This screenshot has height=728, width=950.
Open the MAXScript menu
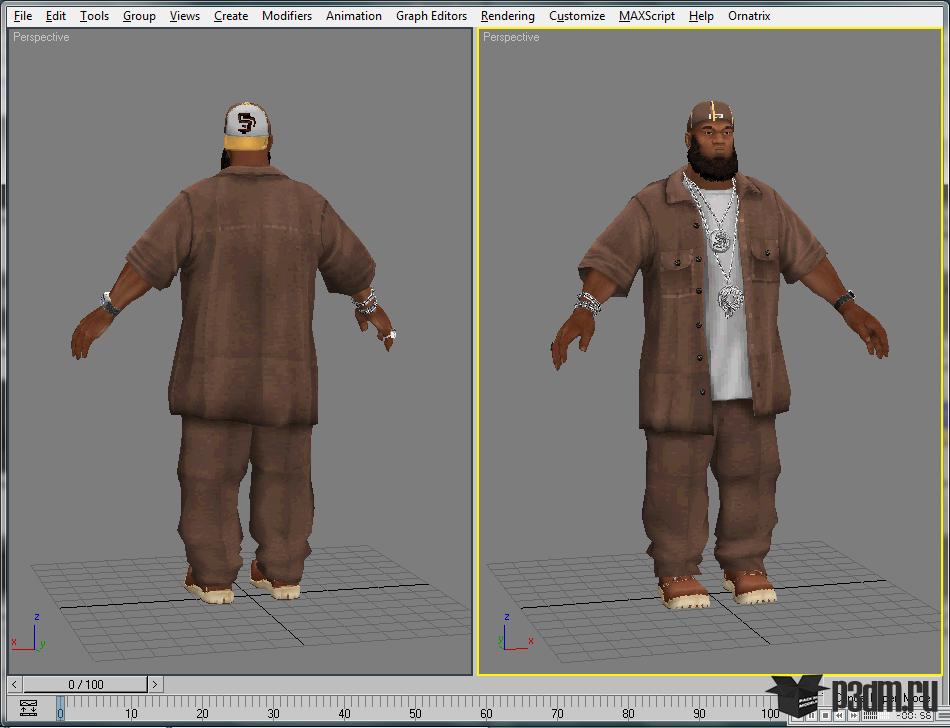pyautogui.click(x=646, y=16)
